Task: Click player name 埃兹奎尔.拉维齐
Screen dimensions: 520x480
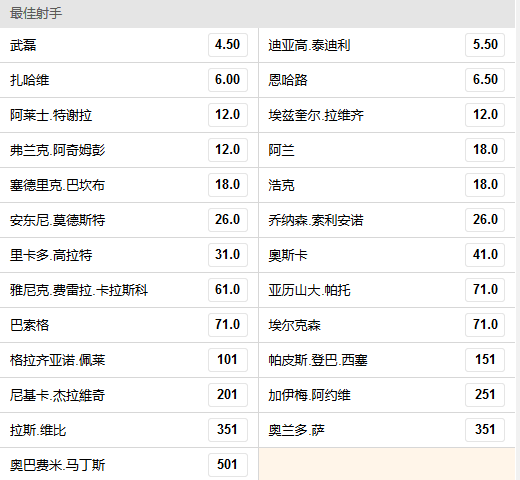Action: (x=316, y=115)
